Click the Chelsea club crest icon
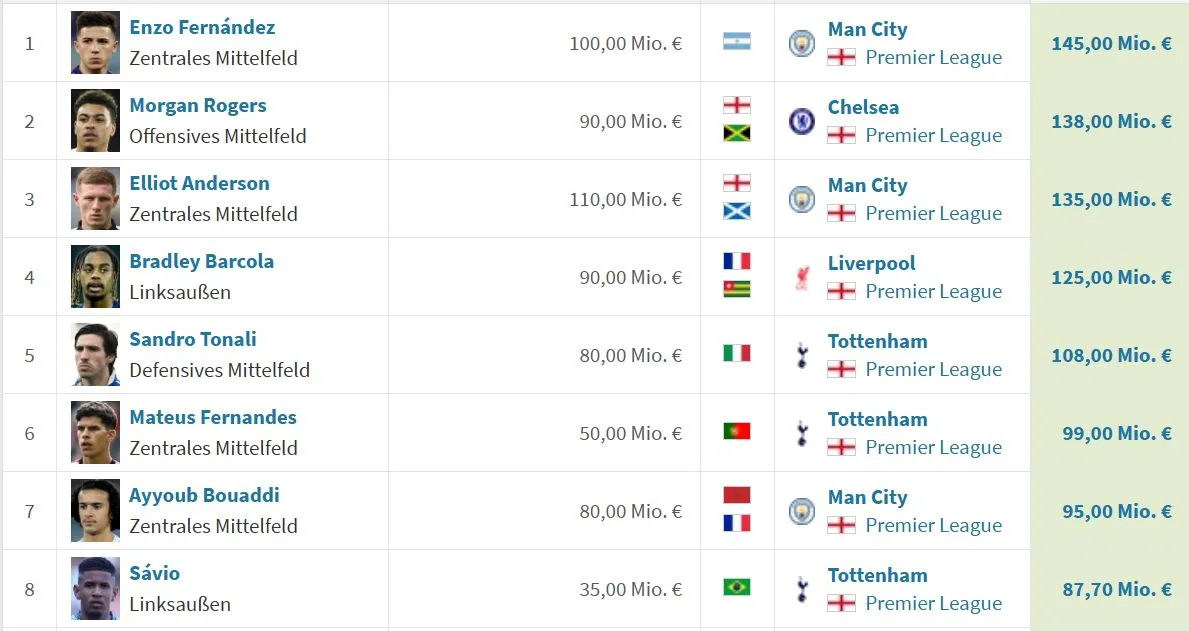1189x631 pixels. pos(802,121)
